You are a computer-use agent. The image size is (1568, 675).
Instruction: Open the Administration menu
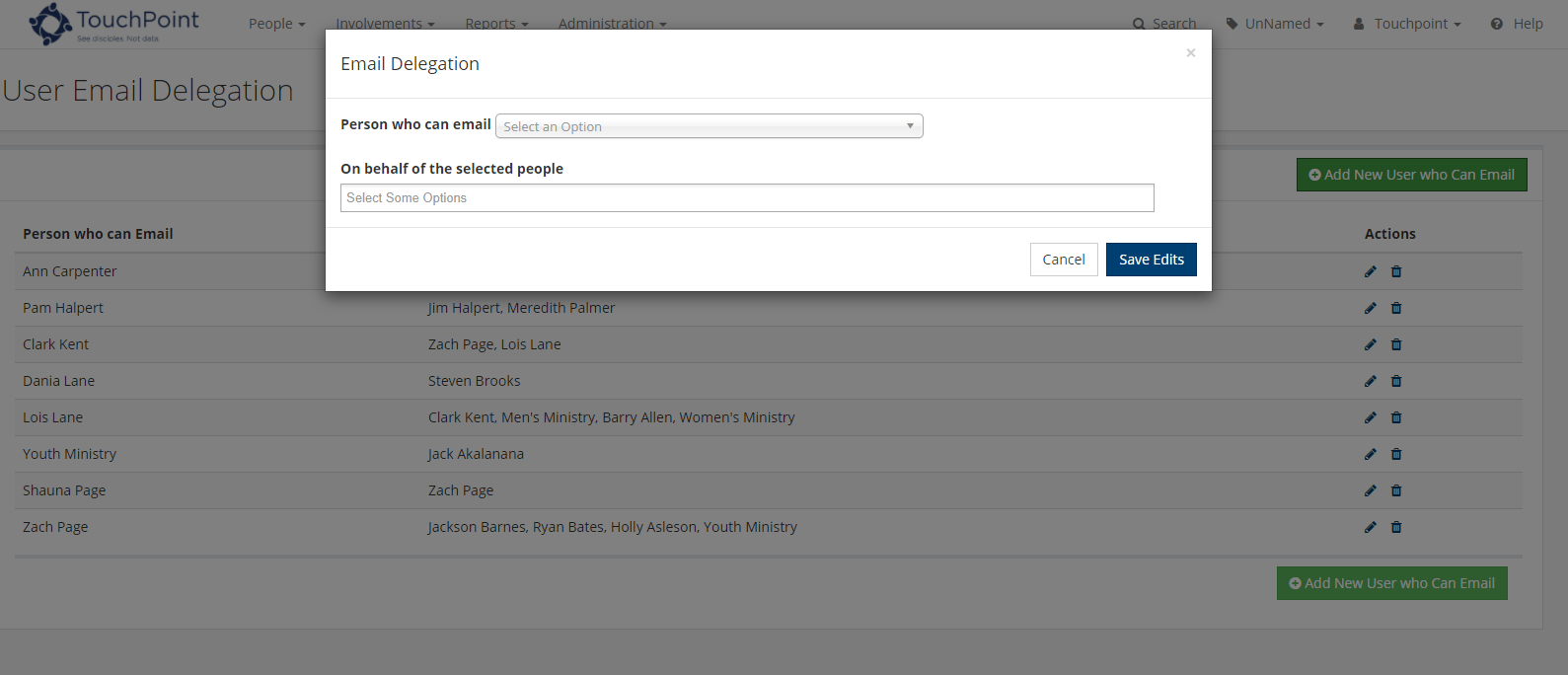point(613,24)
